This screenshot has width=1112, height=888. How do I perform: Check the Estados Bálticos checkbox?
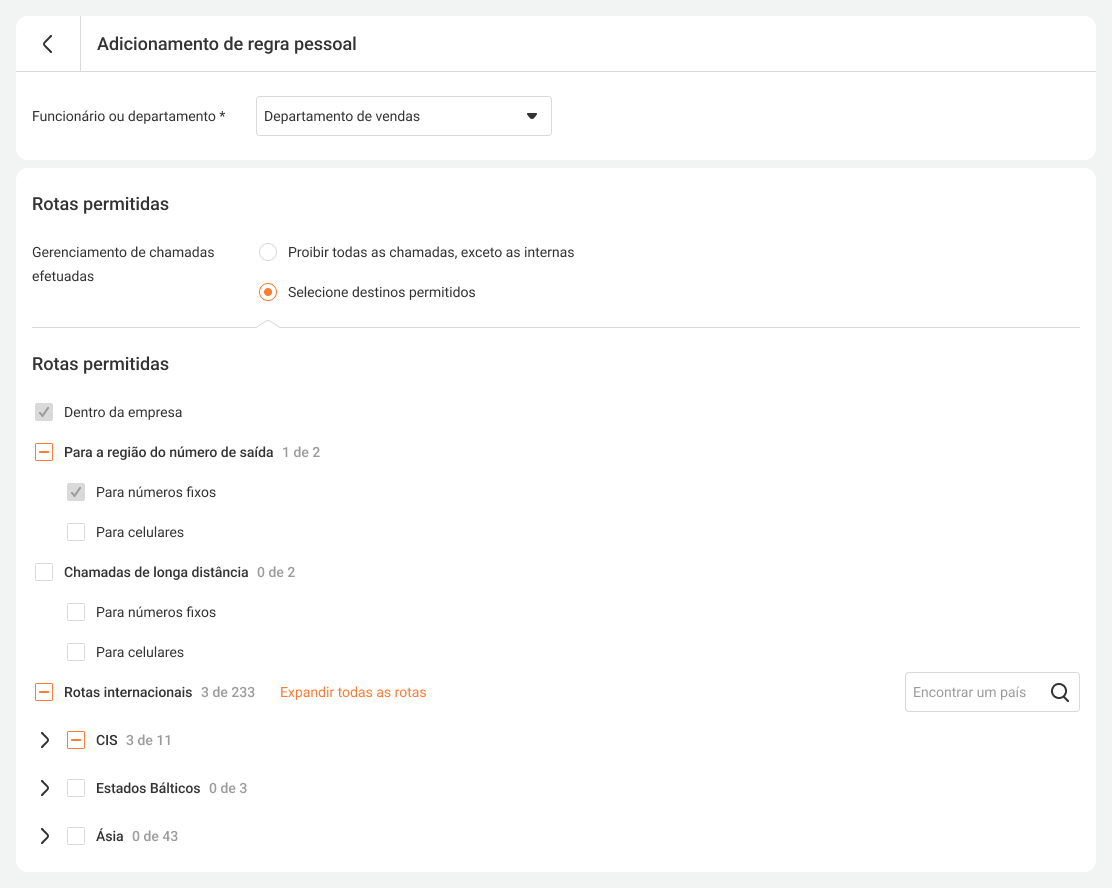[76, 788]
